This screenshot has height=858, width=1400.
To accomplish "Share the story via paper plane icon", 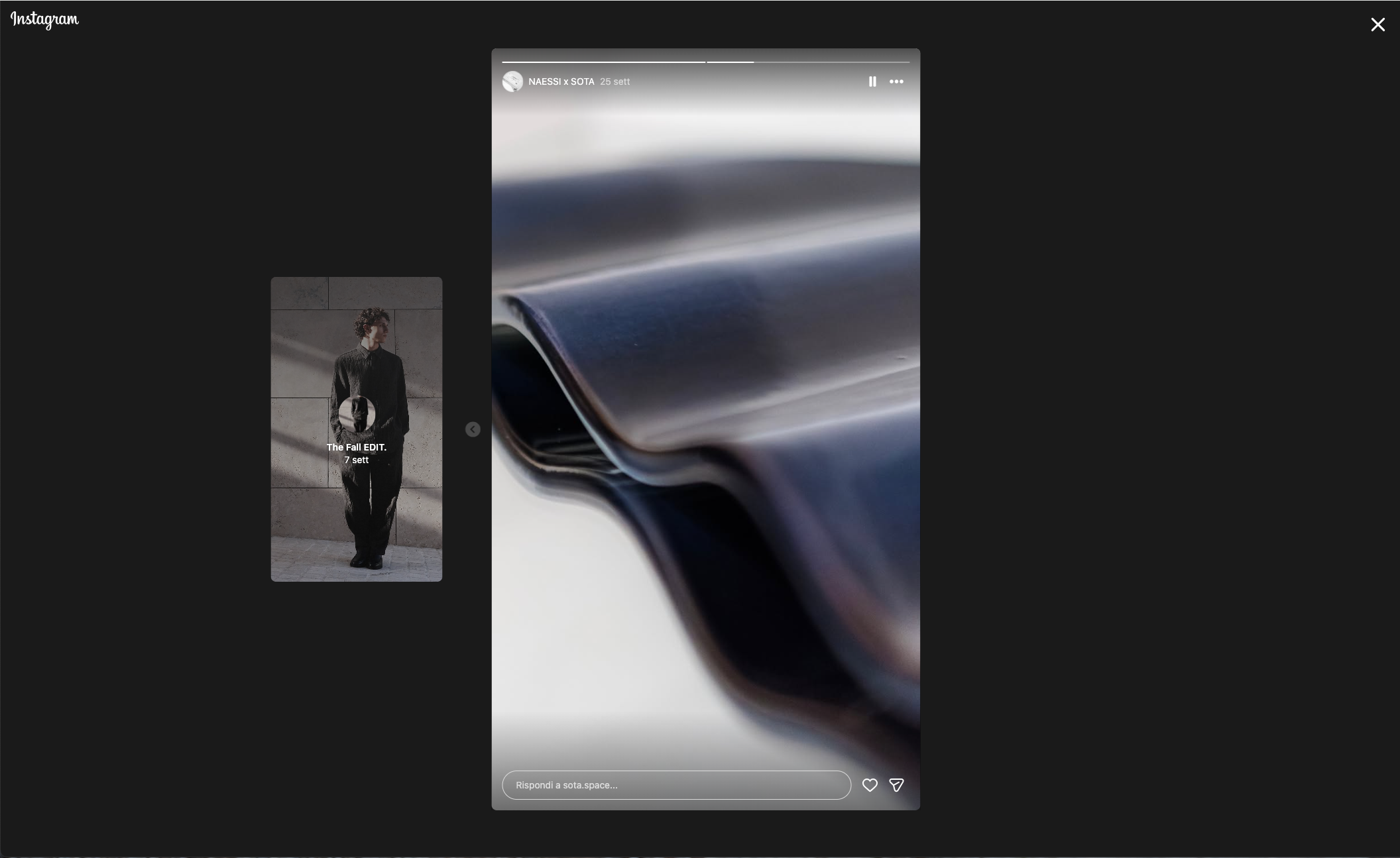I will pos(896,785).
